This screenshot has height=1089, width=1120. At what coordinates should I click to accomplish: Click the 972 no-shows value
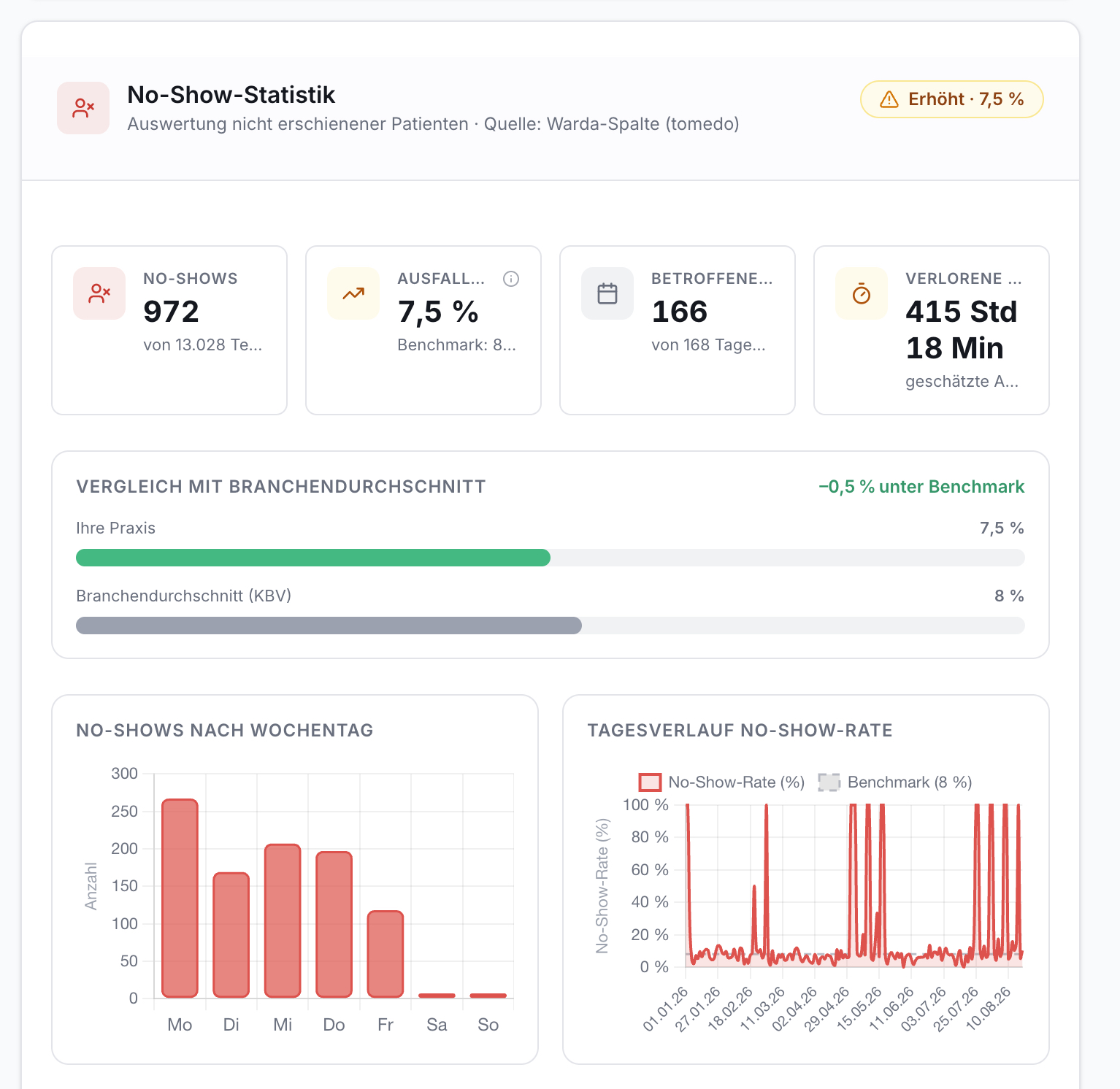[171, 312]
